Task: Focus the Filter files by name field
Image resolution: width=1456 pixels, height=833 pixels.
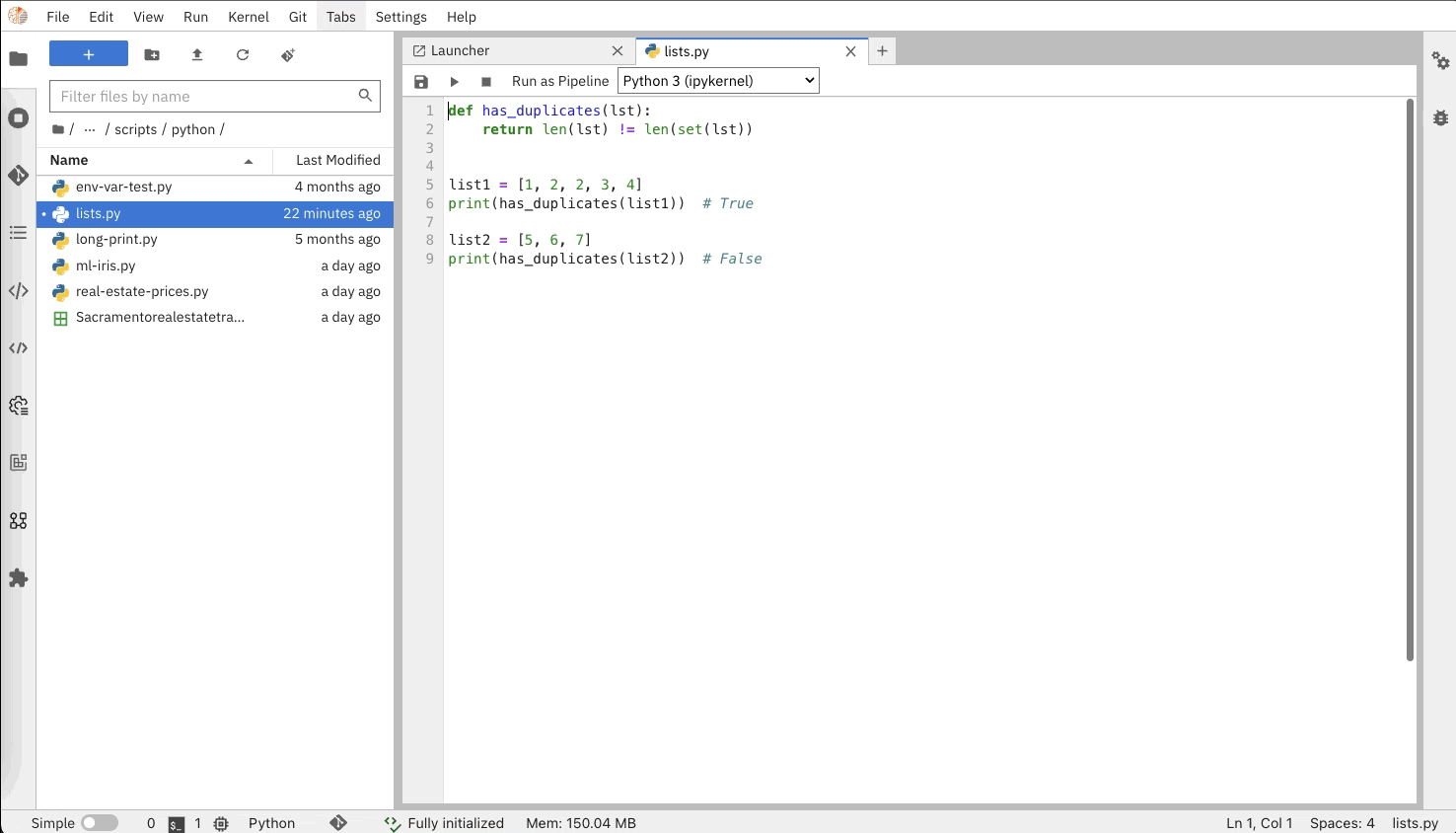Action: [x=214, y=96]
